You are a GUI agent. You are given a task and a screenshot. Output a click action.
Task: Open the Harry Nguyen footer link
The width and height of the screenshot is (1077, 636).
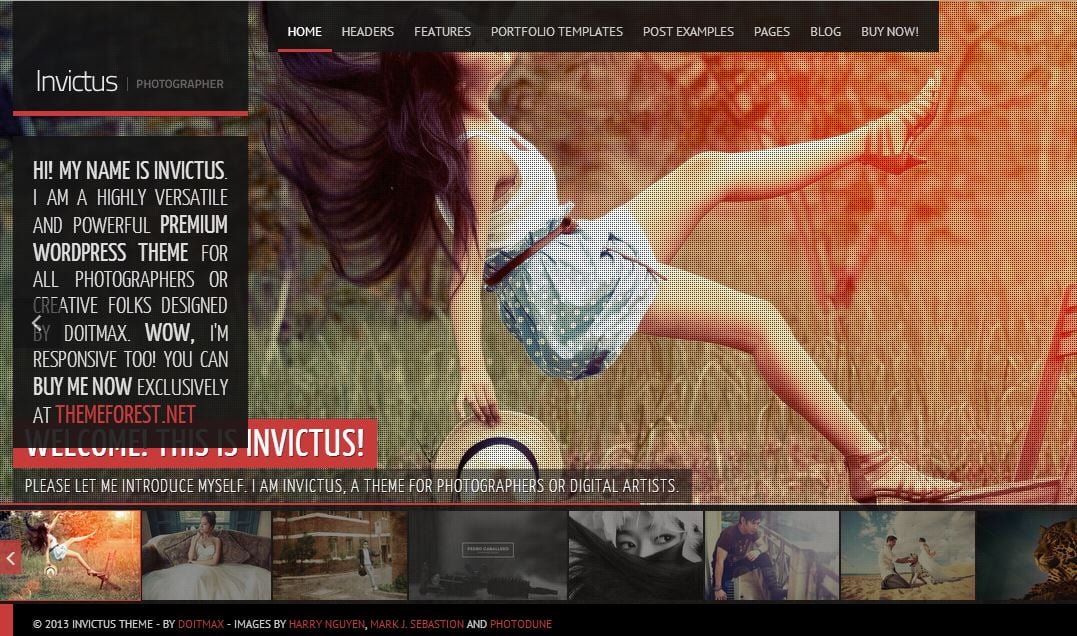point(326,624)
